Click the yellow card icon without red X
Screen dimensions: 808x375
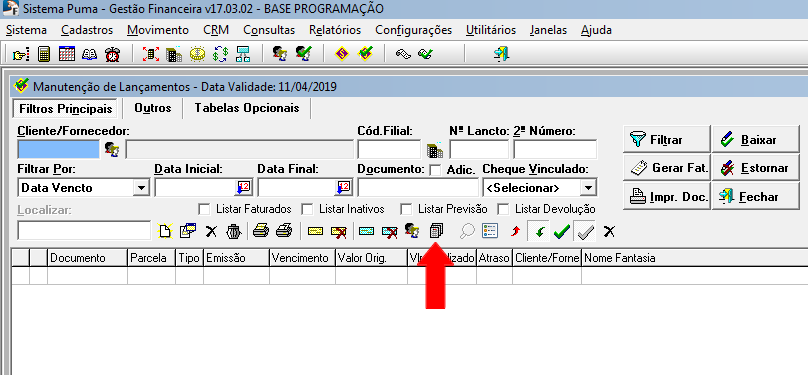[x=315, y=231]
